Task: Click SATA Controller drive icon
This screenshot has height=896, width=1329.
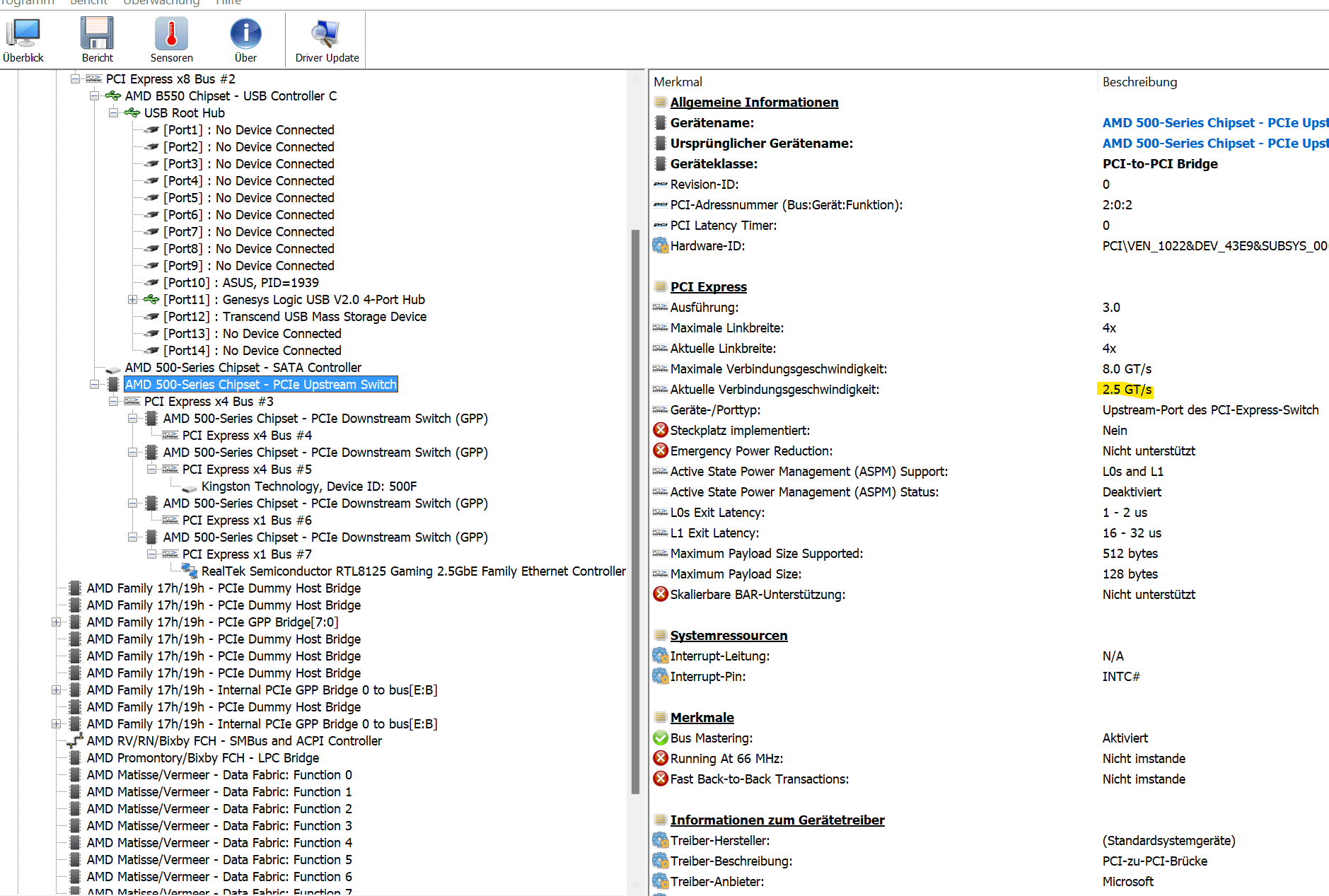Action: click(113, 368)
